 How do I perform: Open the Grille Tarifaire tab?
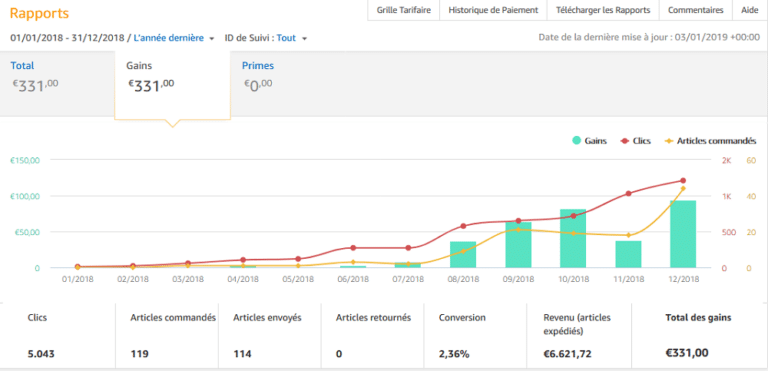[404, 10]
